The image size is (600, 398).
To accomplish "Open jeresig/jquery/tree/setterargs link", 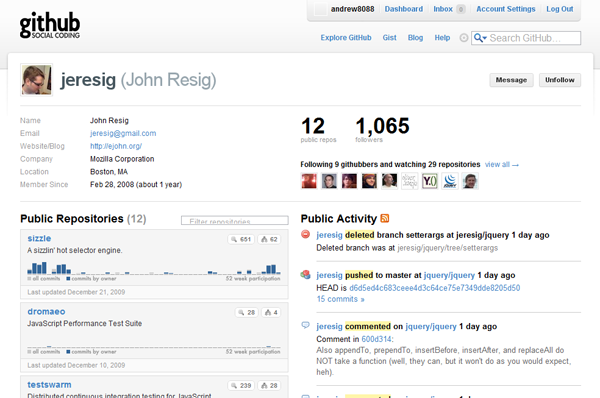I will point(448,248).
